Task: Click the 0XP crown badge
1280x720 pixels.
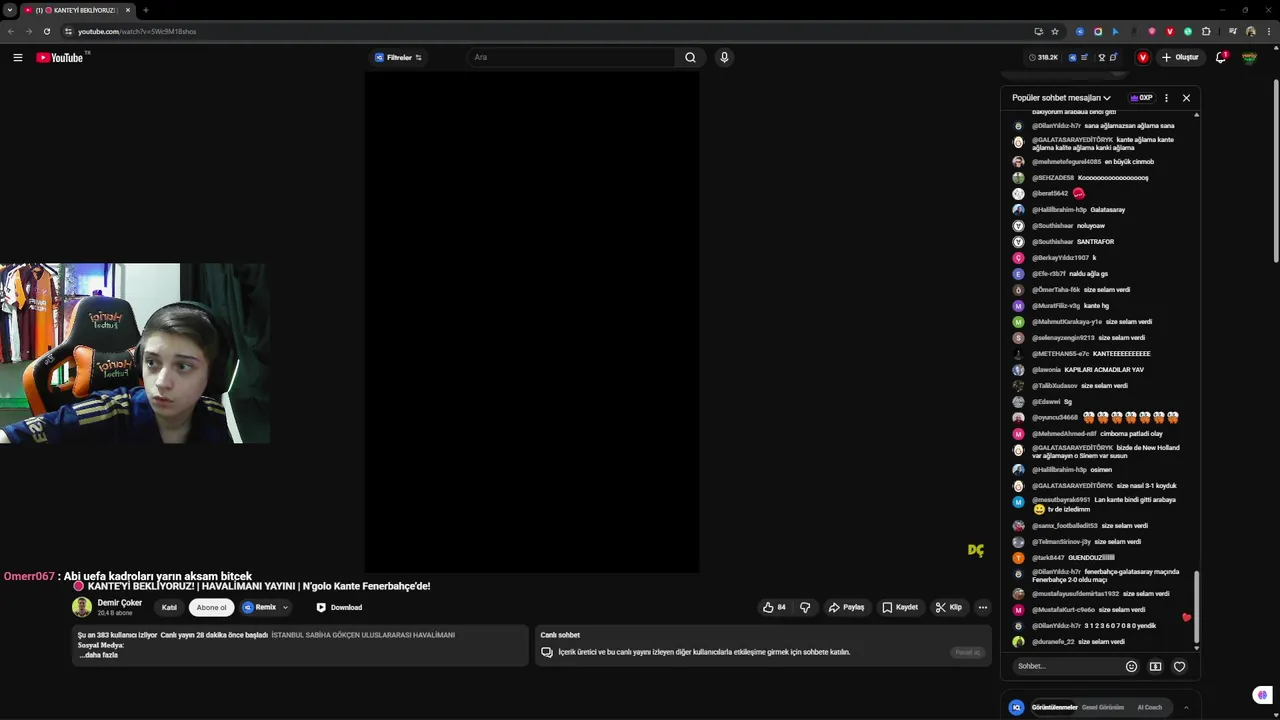Action: (1141, 98)
